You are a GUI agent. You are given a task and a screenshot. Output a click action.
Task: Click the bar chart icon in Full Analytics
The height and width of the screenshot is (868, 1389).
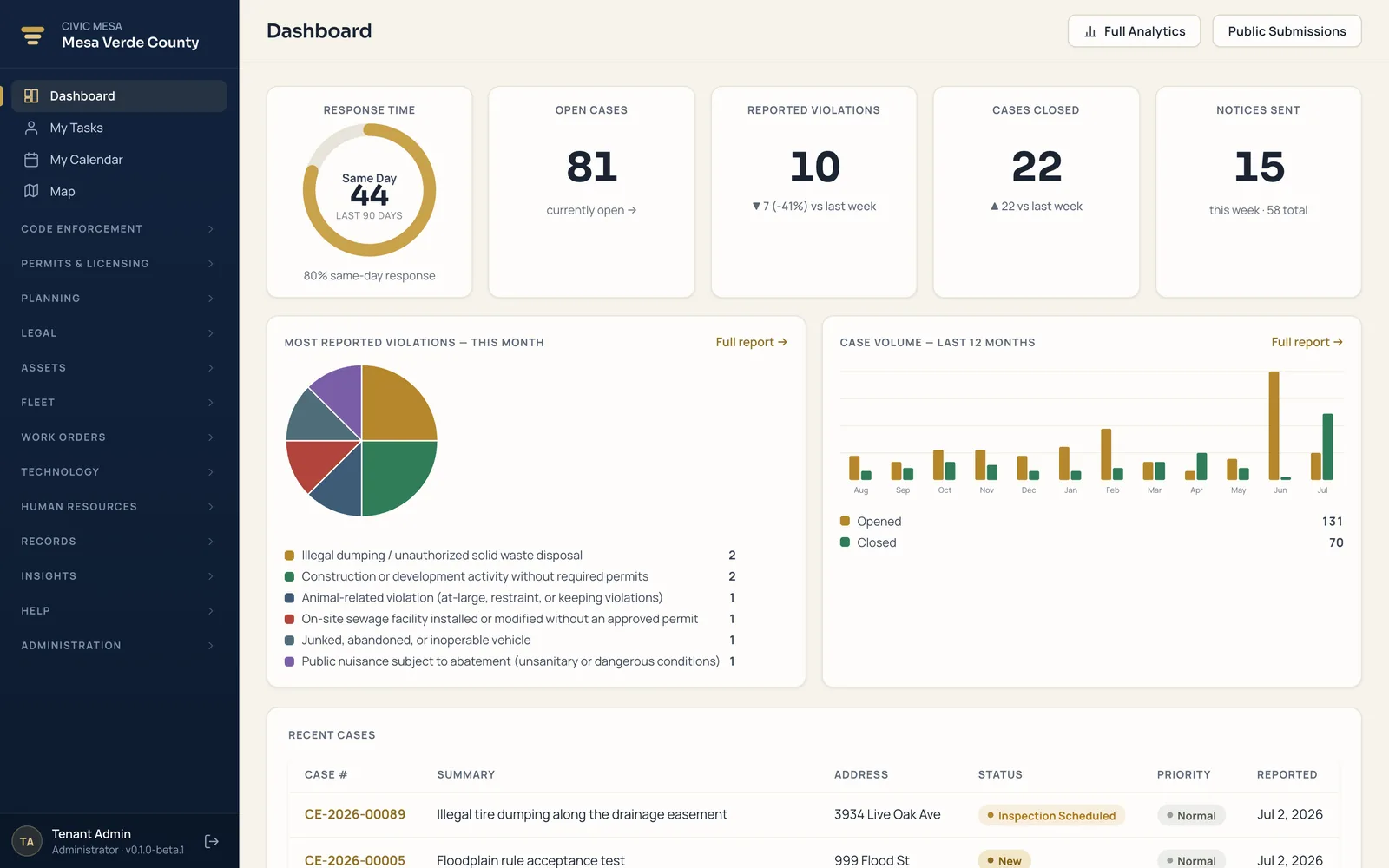[1090, 31]
